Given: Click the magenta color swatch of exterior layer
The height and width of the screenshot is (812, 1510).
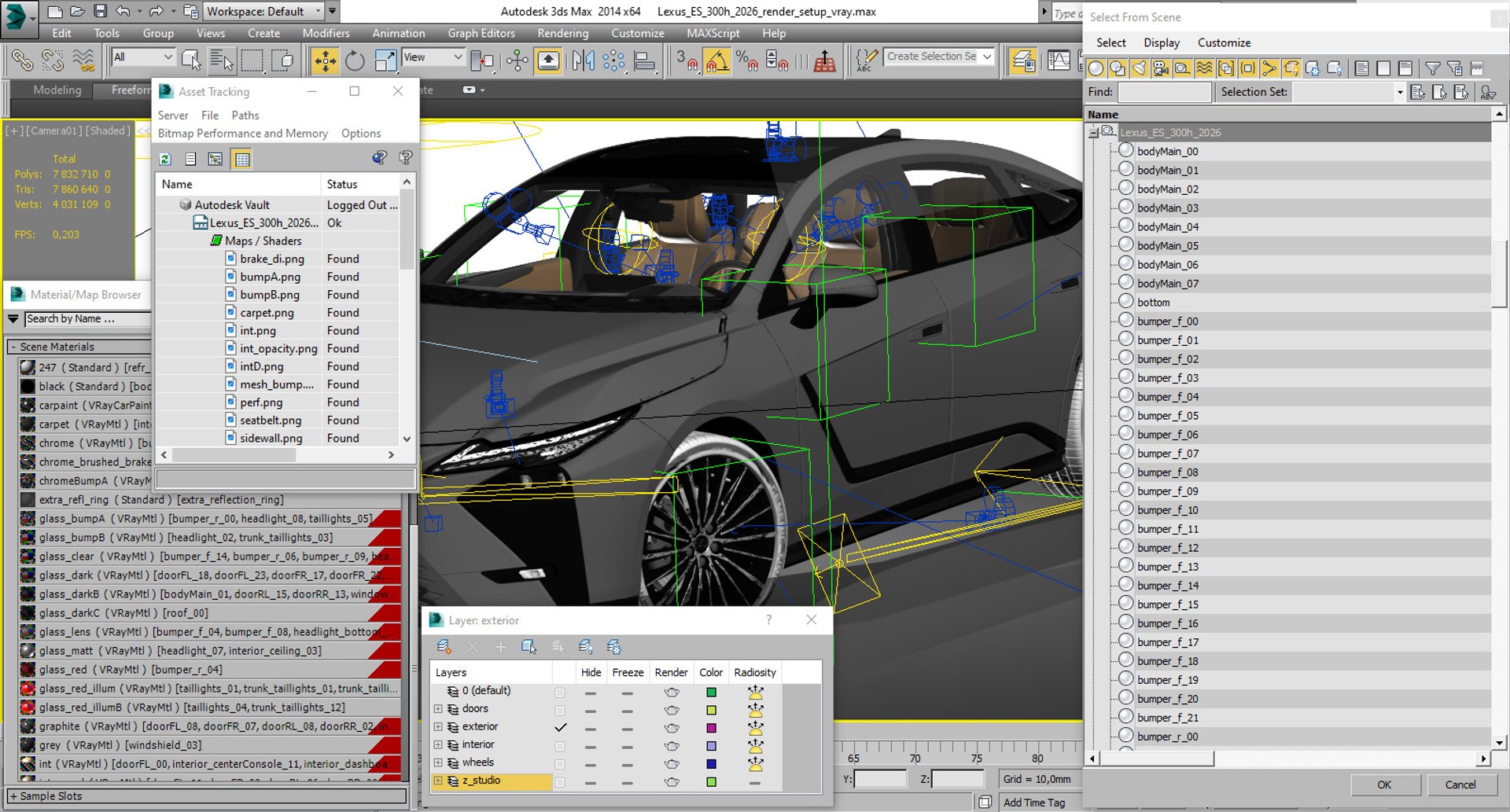Looking at the screenshot, I should click(x=711, y=728).
